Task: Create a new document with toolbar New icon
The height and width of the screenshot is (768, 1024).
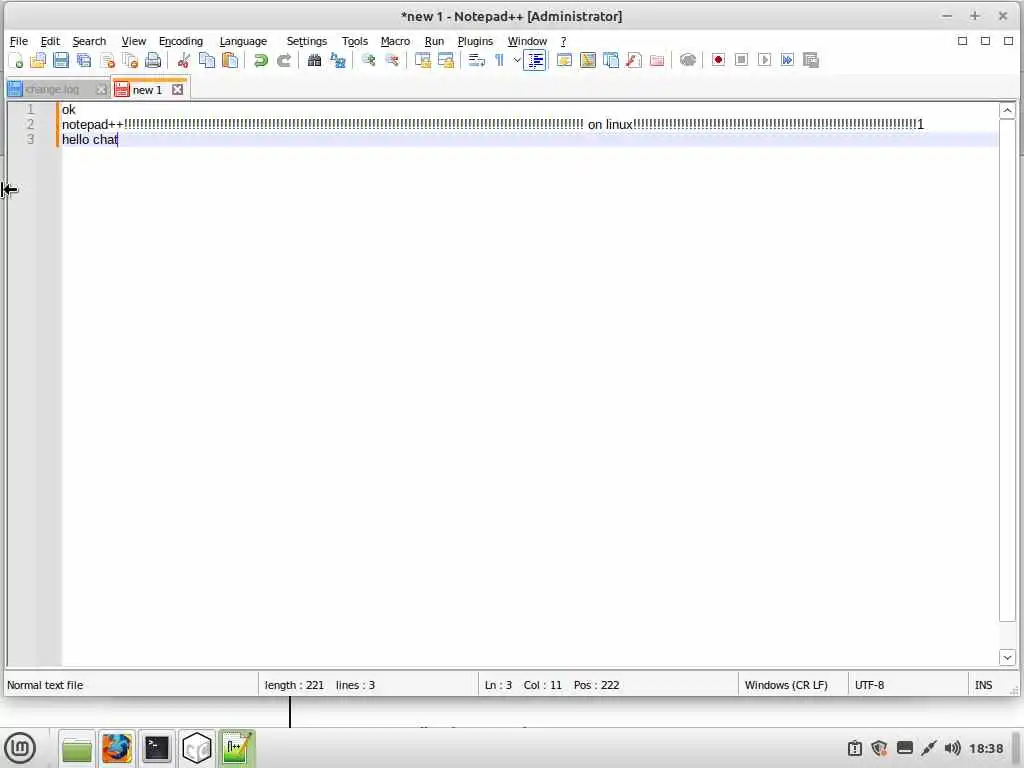Action: 16,61
